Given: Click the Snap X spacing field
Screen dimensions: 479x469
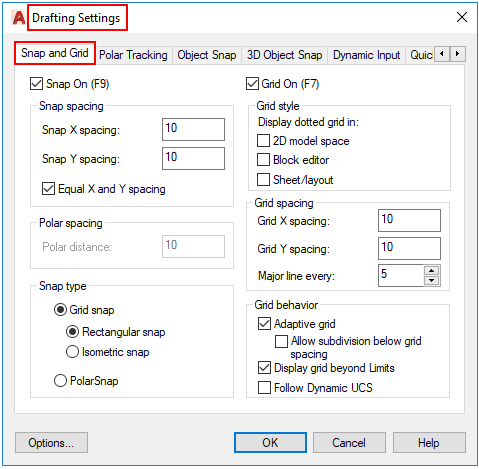Looking at the screenshot, I should pyautogui.click(x=193, y=129).
